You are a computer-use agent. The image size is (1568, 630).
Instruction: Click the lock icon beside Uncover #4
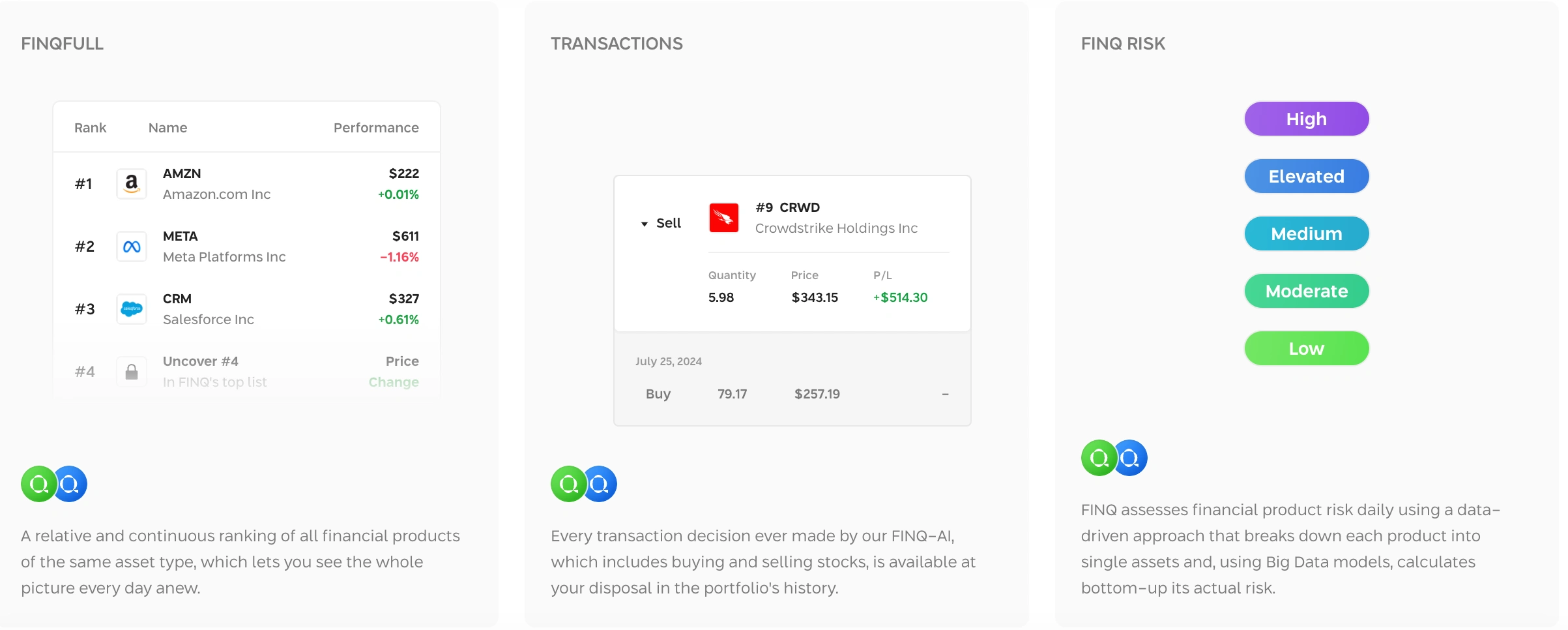coord(132,372)
